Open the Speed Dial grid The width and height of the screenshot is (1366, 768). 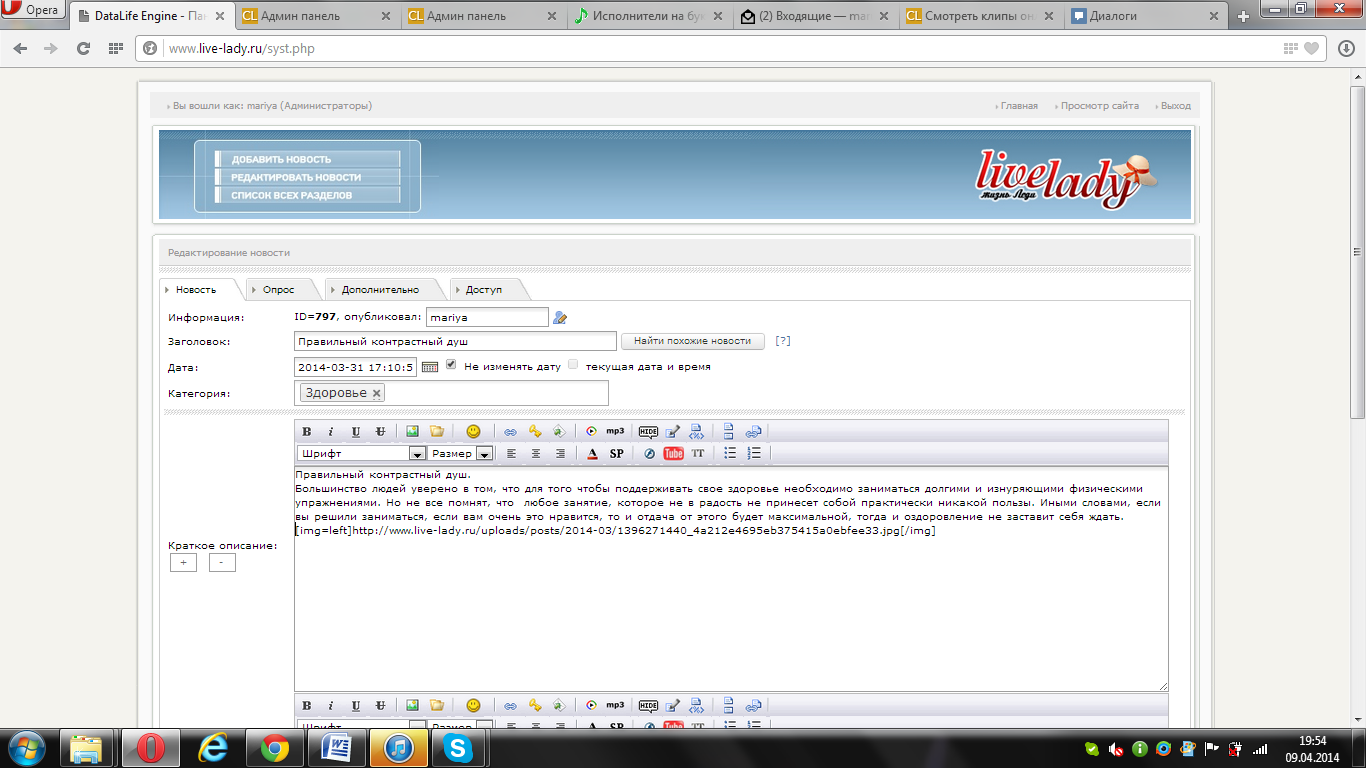point(115,48)
